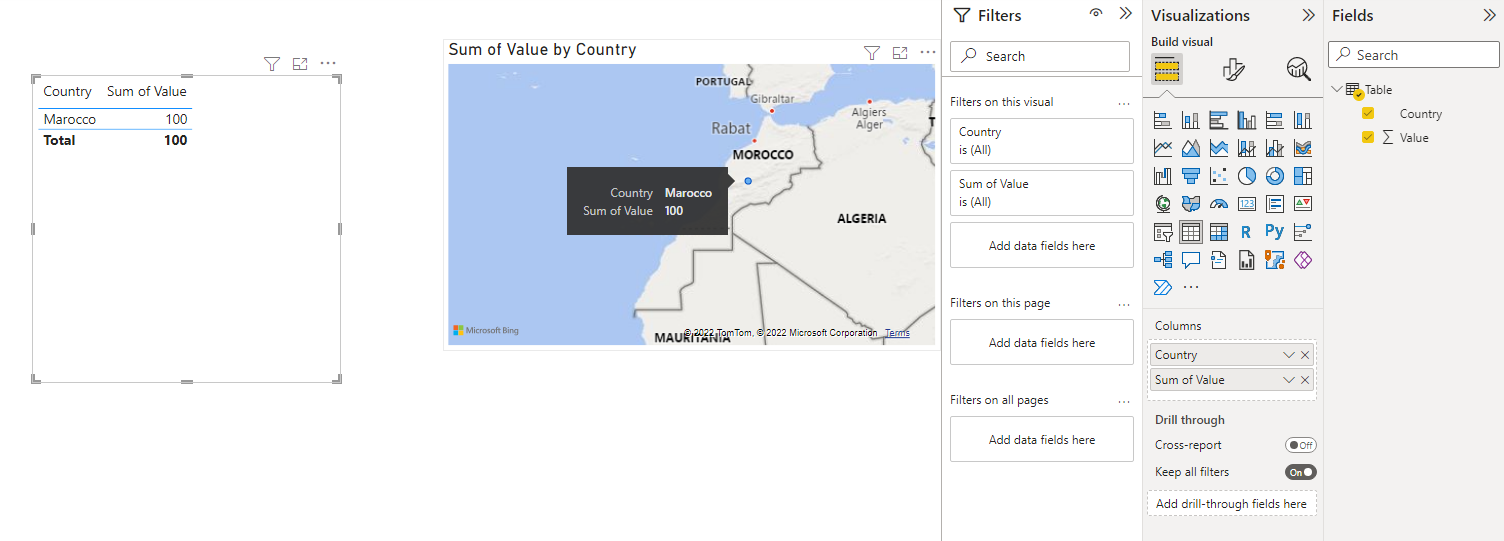Select the globe Map visual
1504x541 pixels.
pos(1162,204)
